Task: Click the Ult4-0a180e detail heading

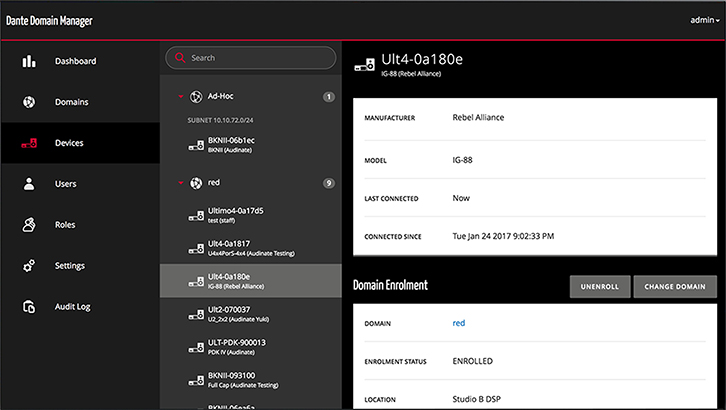Action: click(x=422, y=59)
